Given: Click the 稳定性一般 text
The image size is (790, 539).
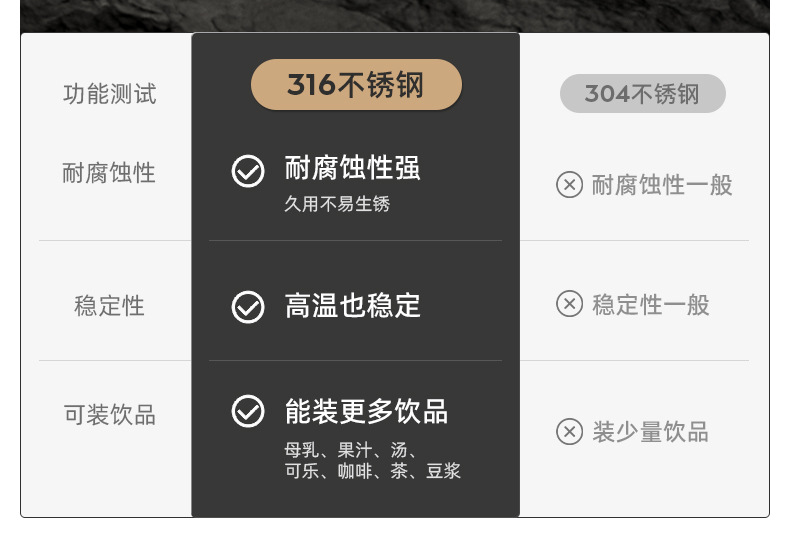Looking at the screenshot, I should coord(650,304).
